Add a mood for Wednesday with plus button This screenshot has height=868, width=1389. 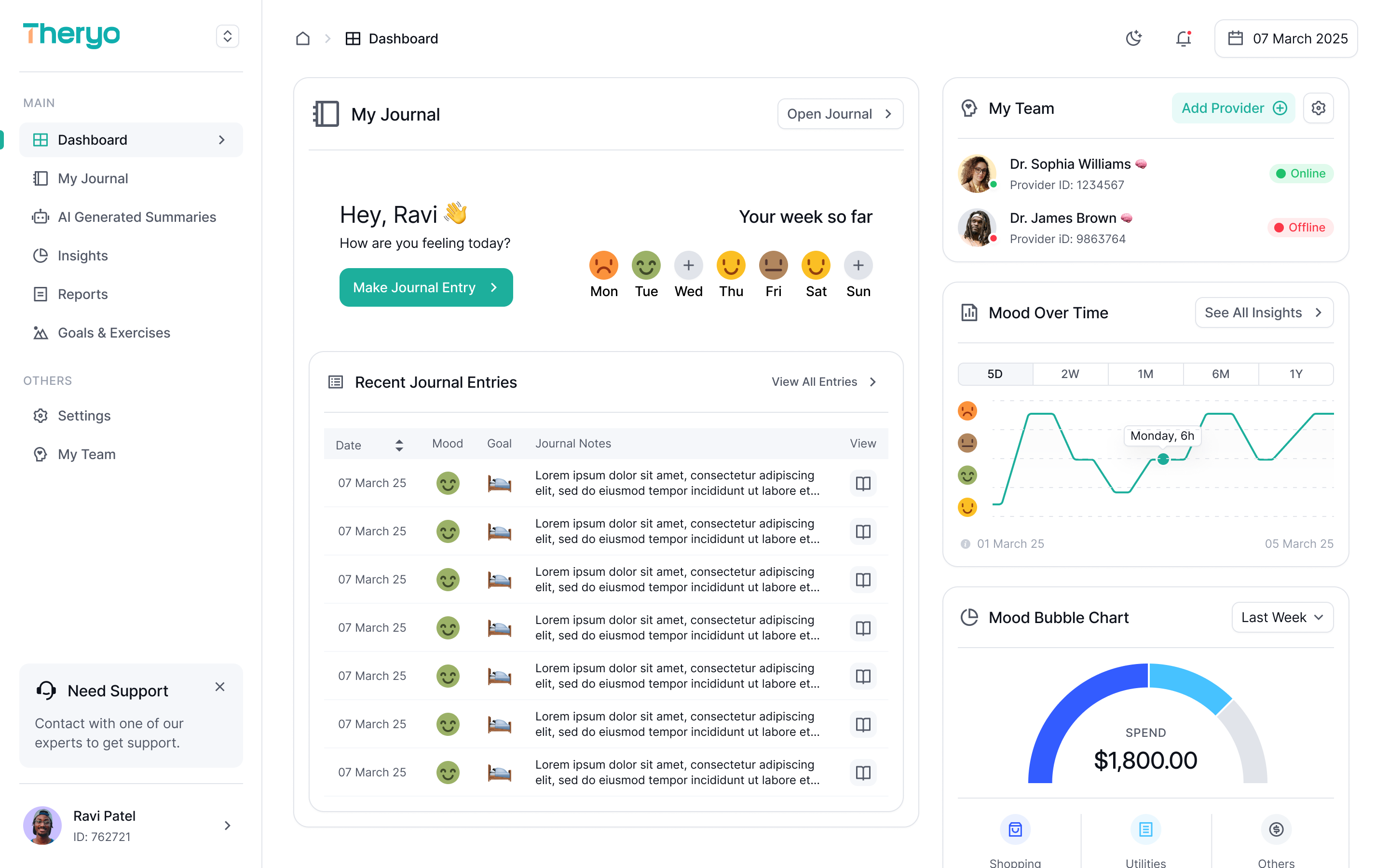pyautogui.click(x=688, y=265)
